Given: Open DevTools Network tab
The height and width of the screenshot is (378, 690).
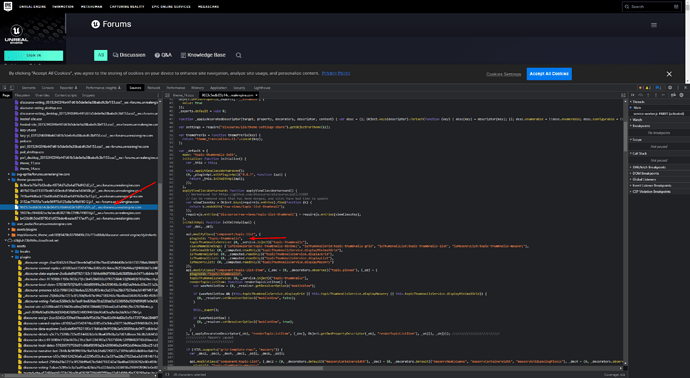Looking at the screenshot, I should coord(154,88).
